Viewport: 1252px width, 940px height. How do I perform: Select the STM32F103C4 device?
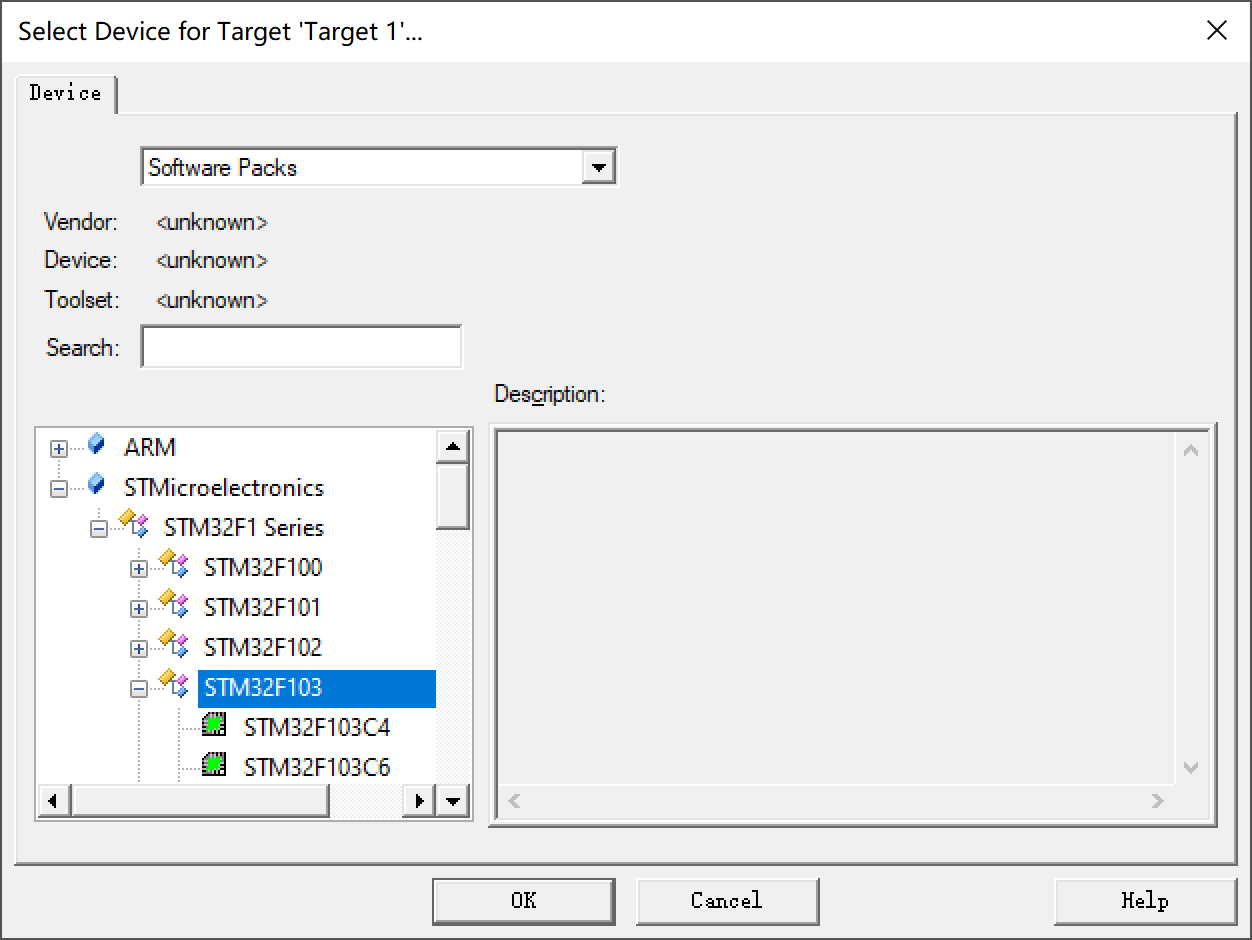click(317, 727)
